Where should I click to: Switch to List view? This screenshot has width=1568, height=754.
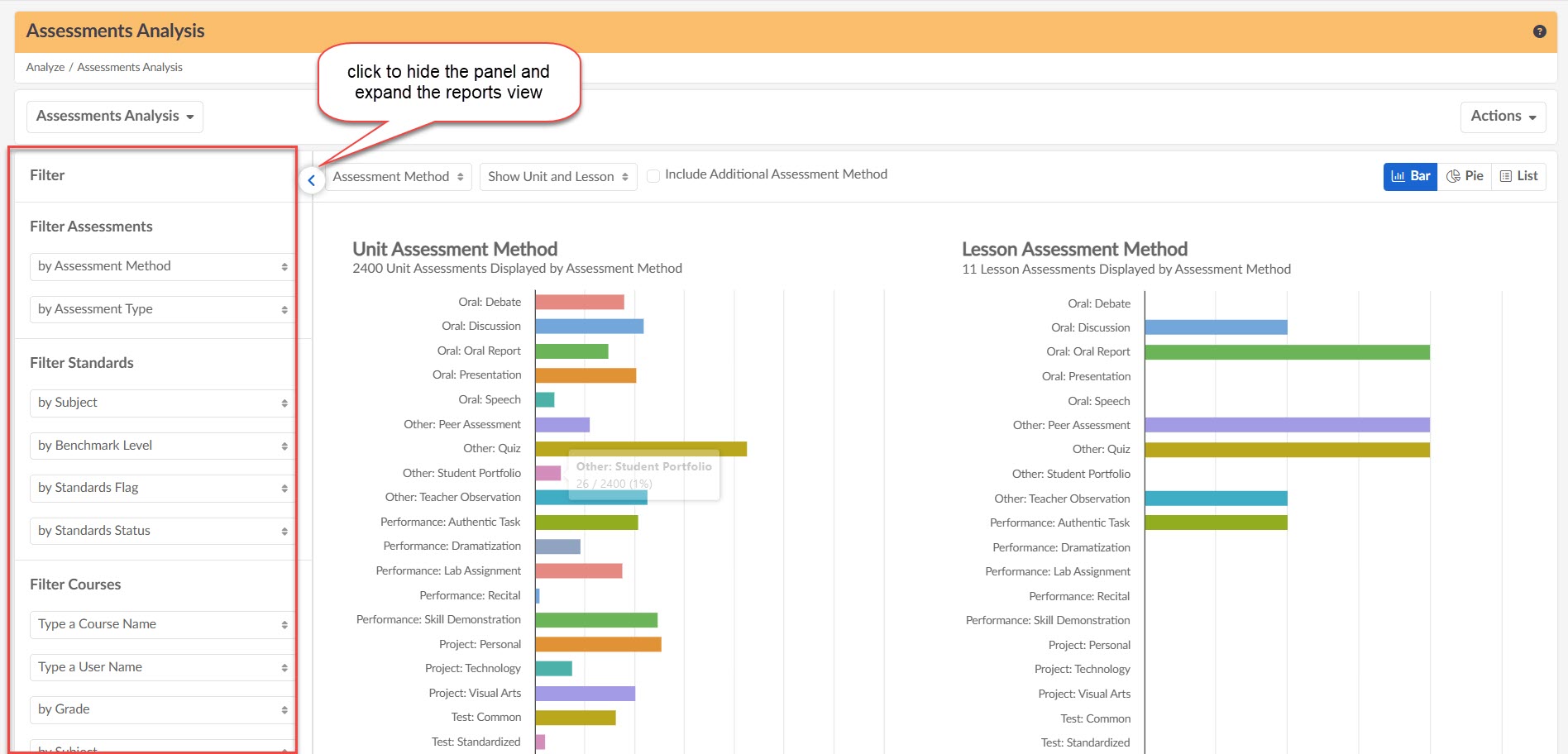click(x=1518, y=176)
